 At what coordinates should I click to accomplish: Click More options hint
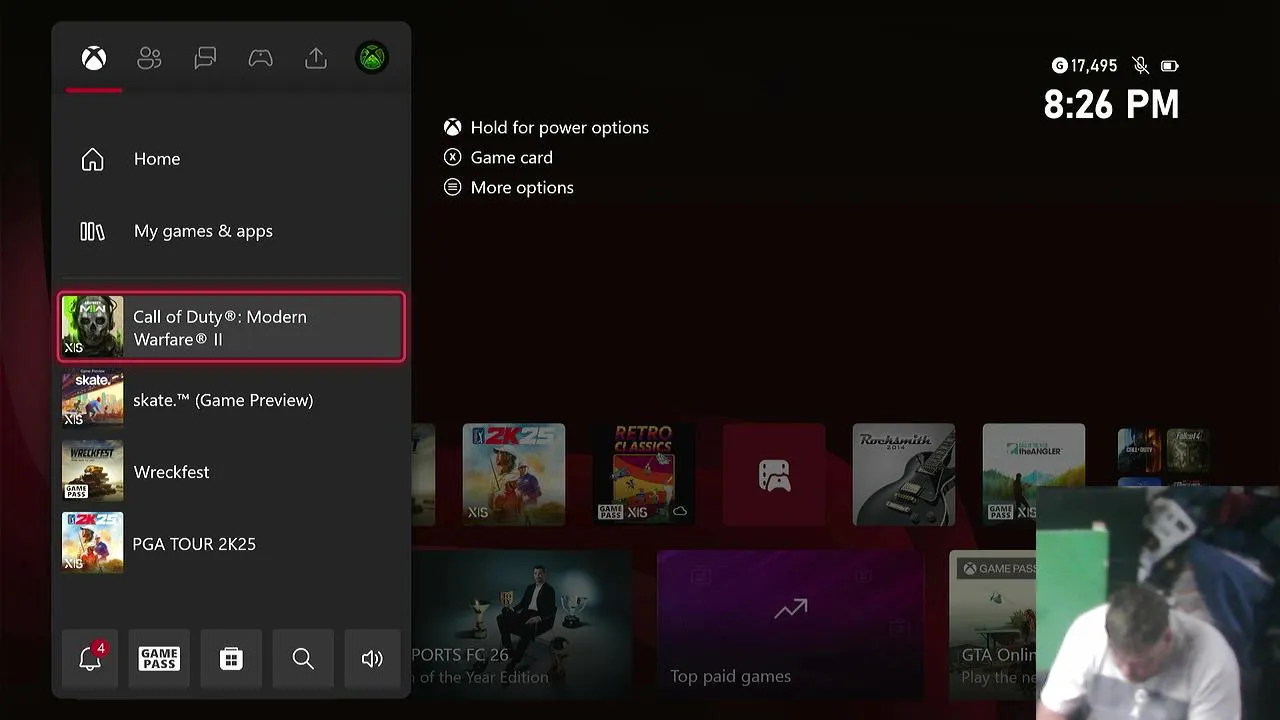point(509,187)
